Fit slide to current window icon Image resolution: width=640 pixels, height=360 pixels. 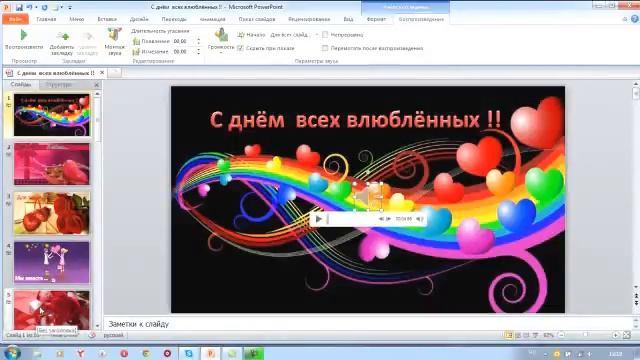[627, 335]
